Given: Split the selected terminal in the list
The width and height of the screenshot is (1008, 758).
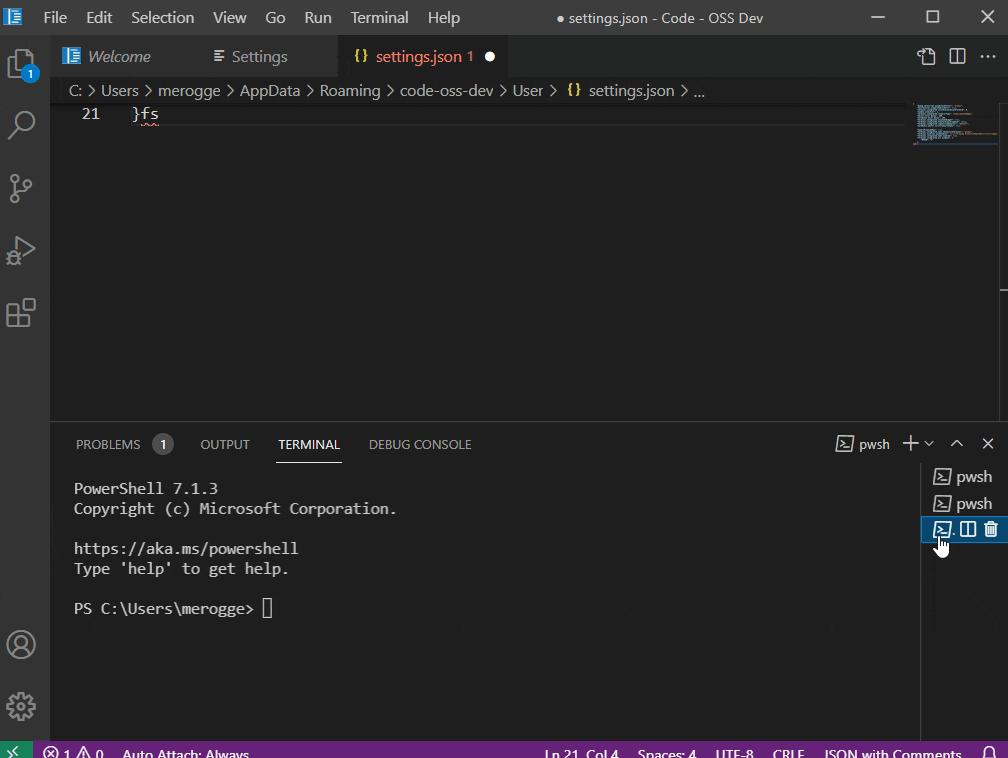Looking at the screenshot, I should pyautogui.click(x=968, y=529).
